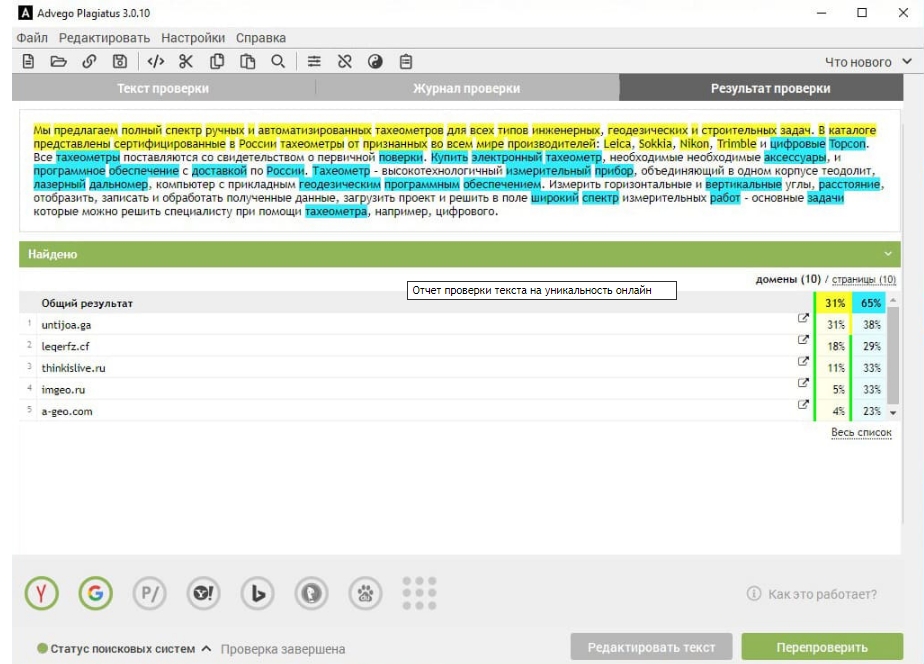
Task: Switch results view to домены (10)
Action: pyautogui.click(x=788, y=279)
